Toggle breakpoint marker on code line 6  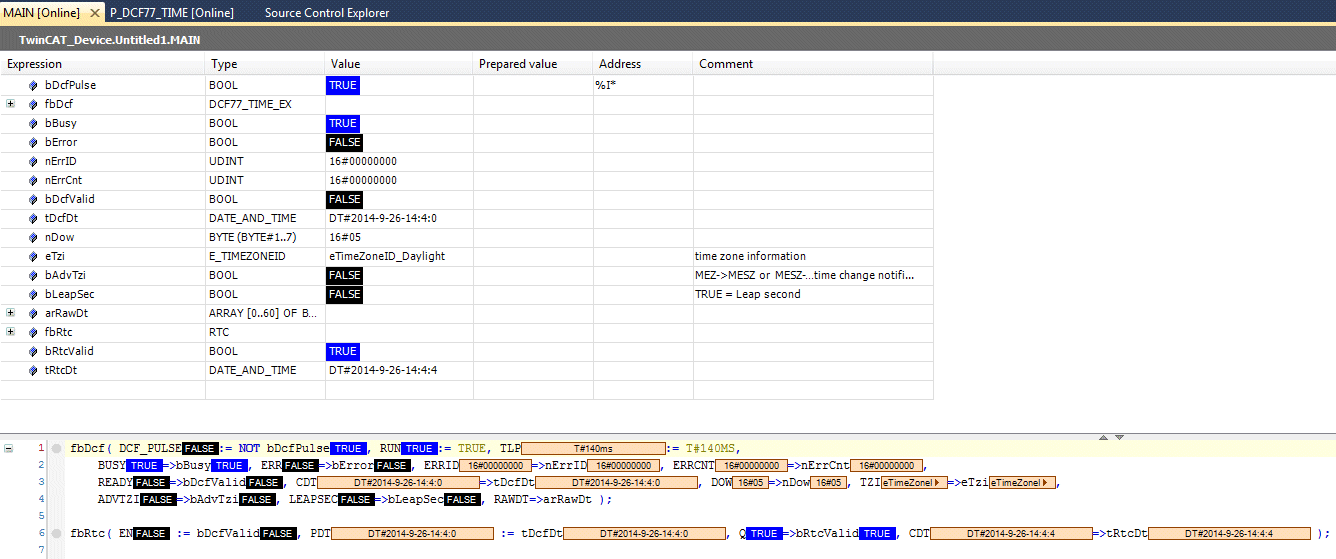coord(57,534)
